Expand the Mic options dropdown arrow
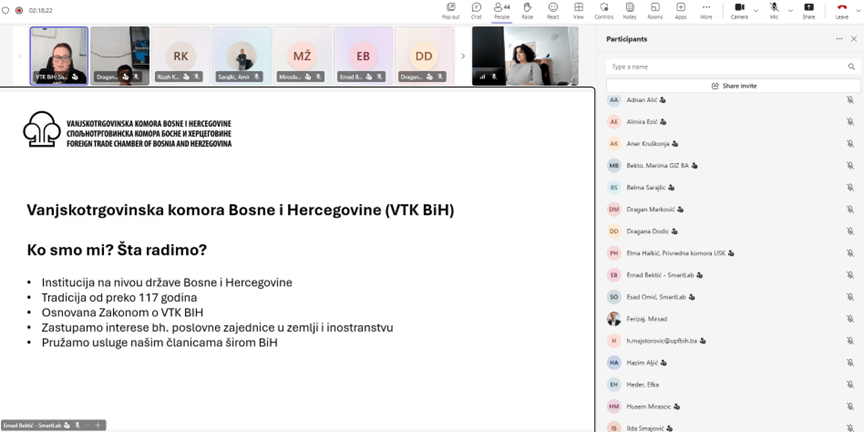864x432 pixels. click(789, 8)
